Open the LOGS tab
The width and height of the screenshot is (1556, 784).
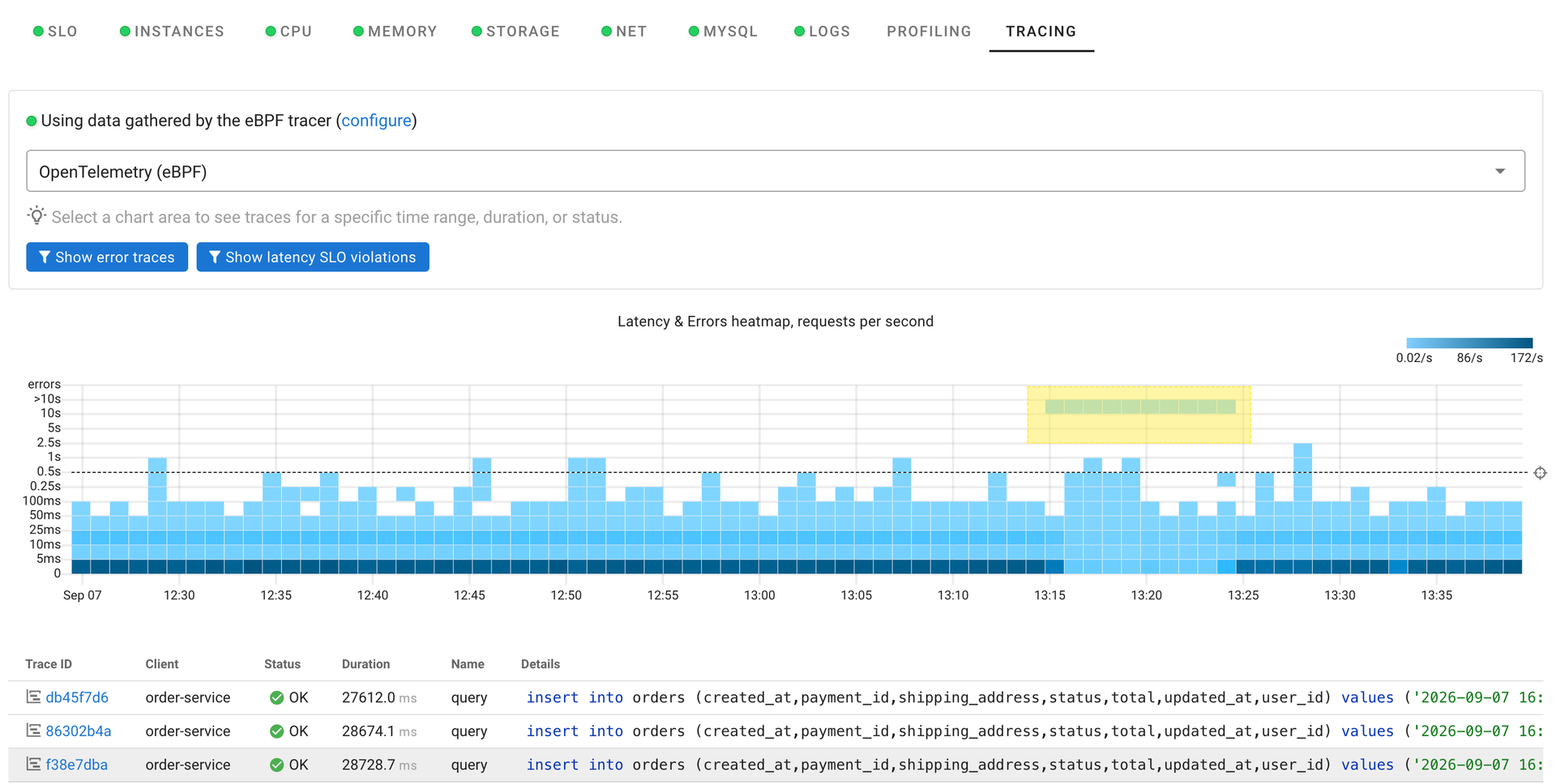pos(822,32)
